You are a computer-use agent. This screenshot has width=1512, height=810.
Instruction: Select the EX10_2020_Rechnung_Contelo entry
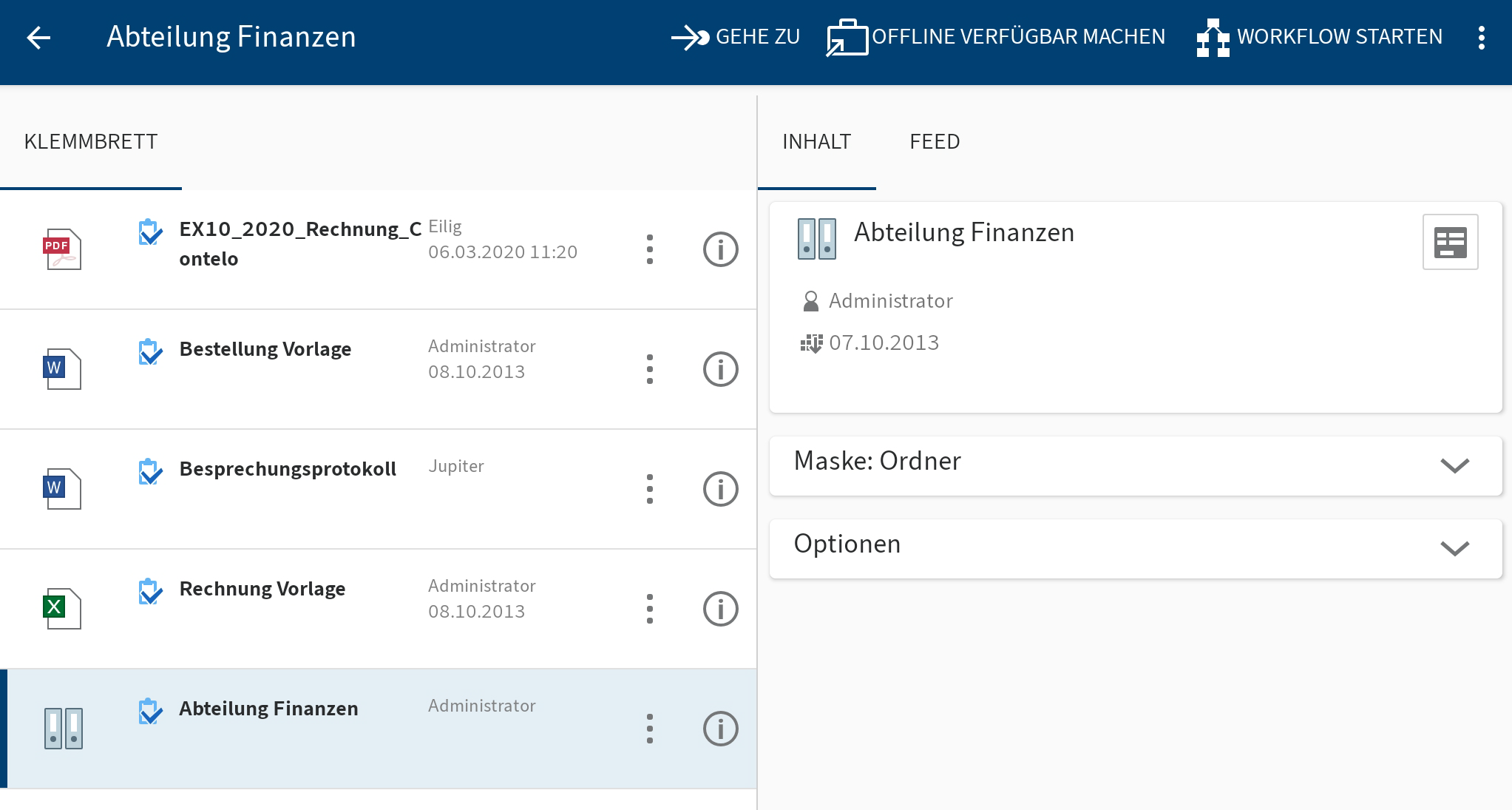(x=379, y=249)
